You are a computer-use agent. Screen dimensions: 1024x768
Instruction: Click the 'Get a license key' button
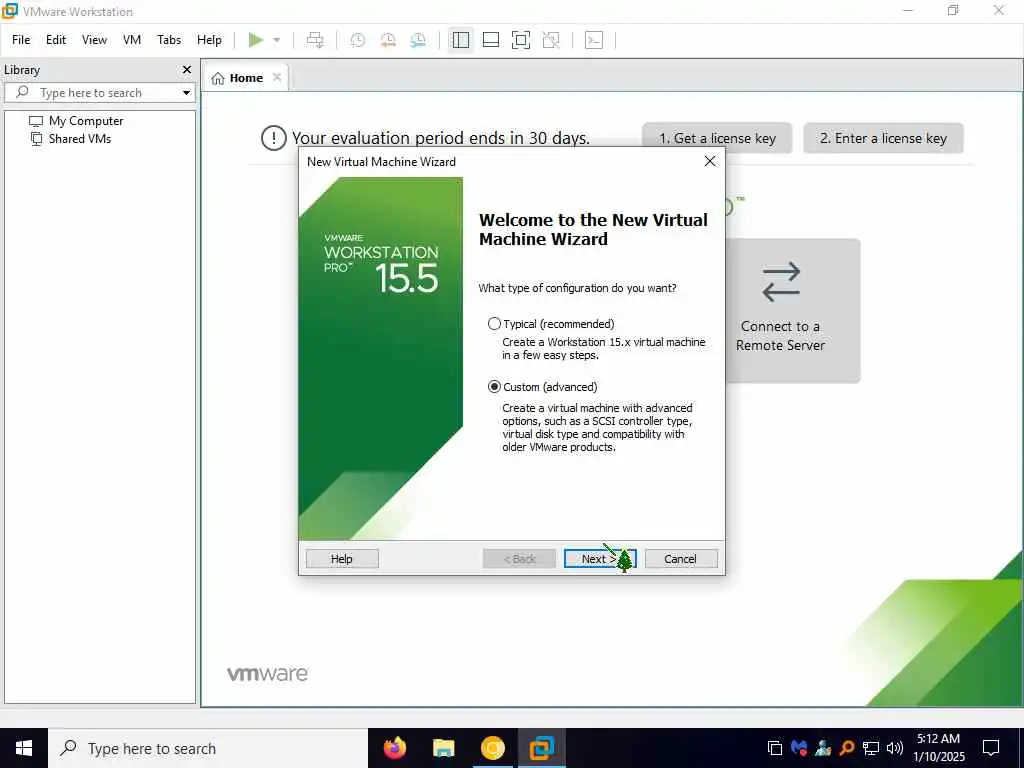717,138
